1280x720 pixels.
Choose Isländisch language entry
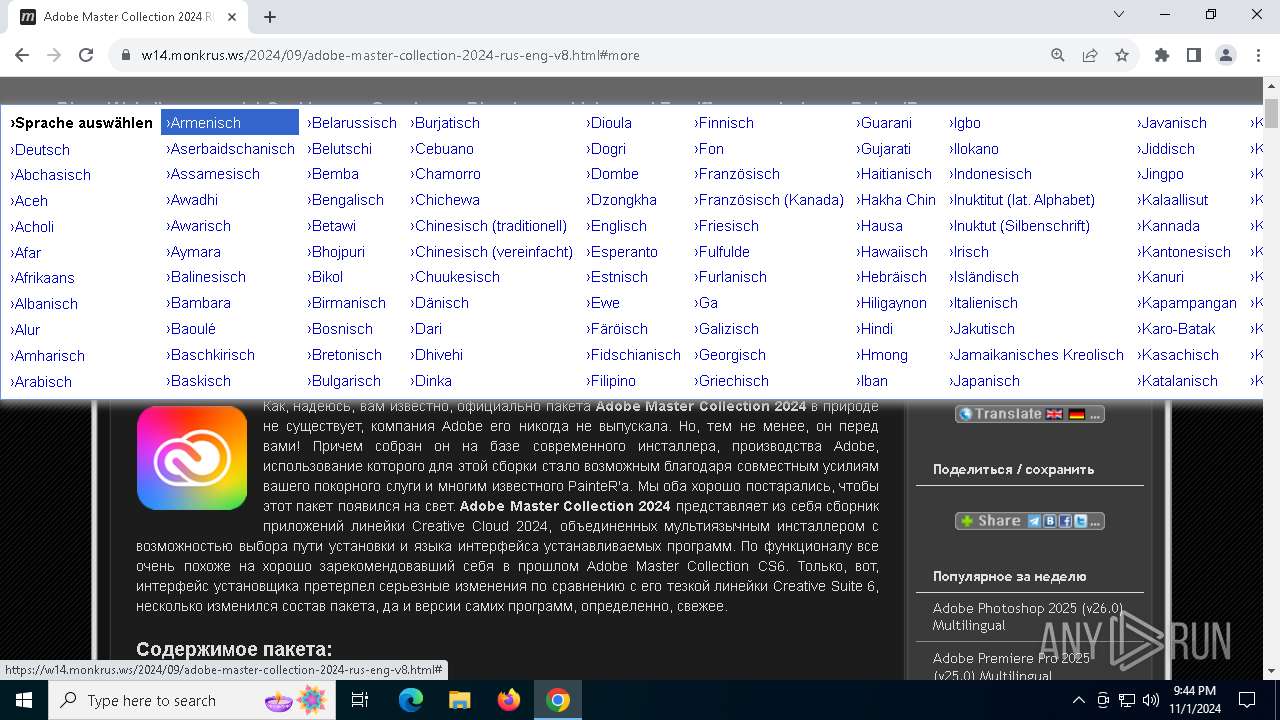[x=984, y=277]
